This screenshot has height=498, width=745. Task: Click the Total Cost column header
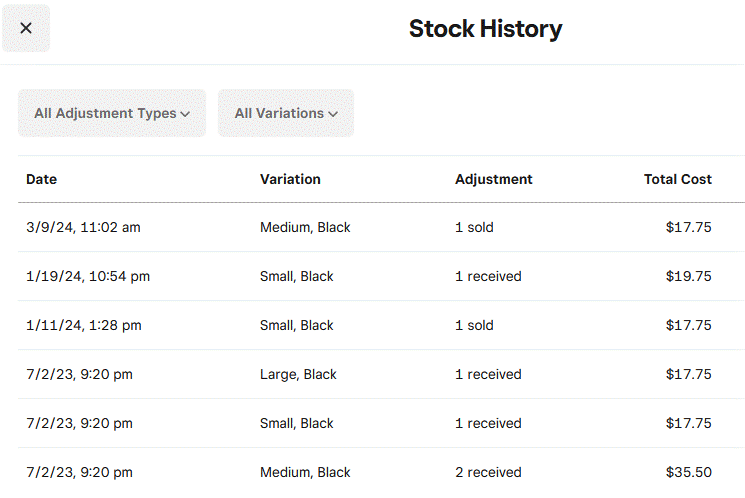pos(678,179)
